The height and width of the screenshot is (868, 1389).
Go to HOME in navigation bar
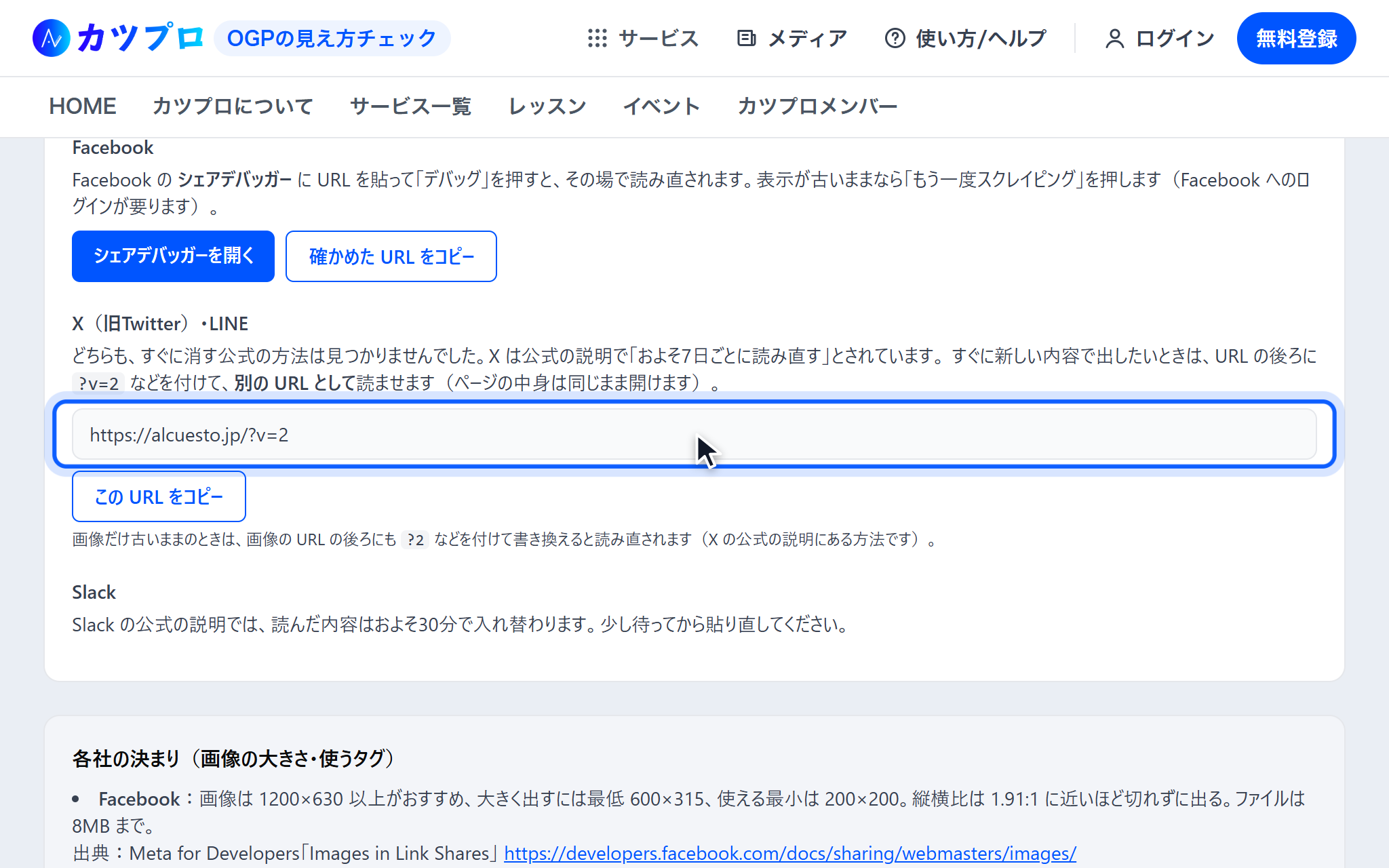(x=83, y=106)
